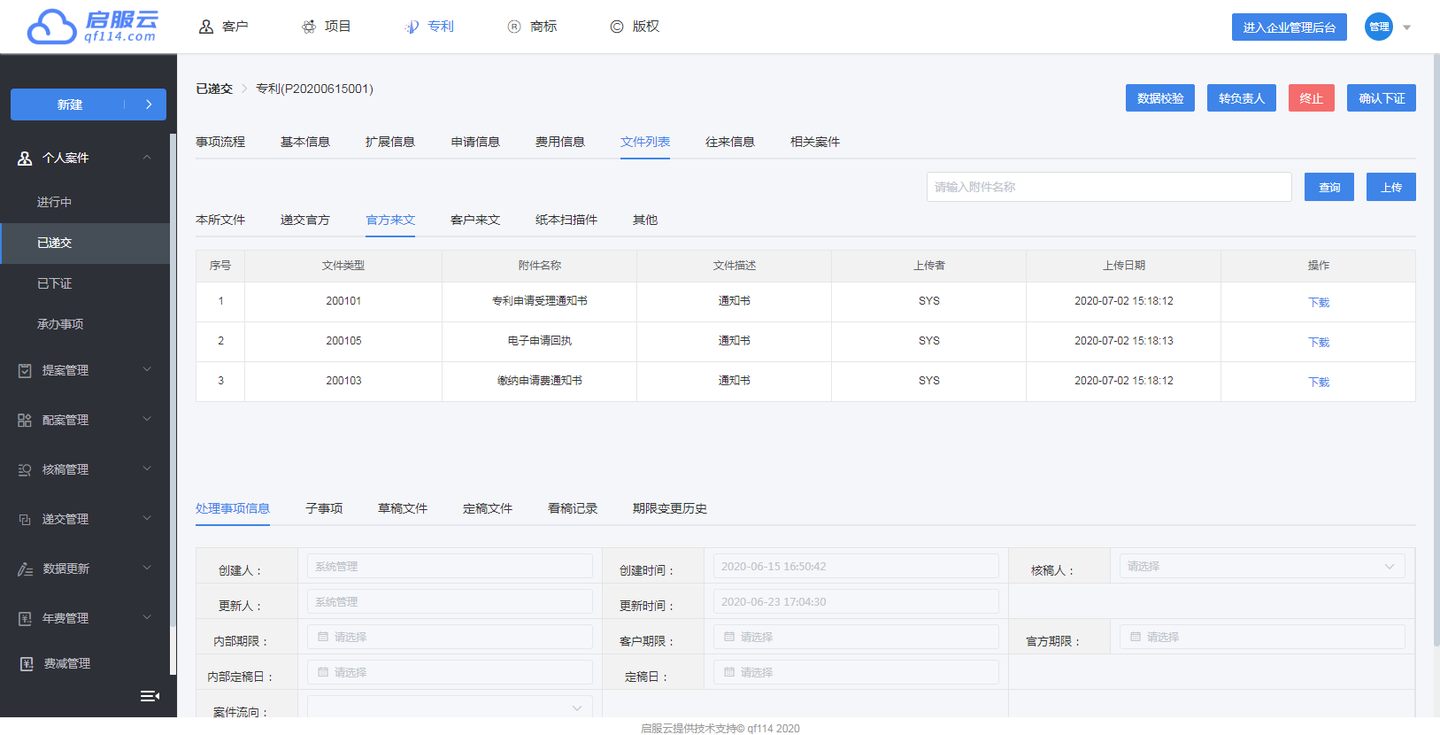The image size is (1440, 735).
Task: Click the 数据校验 button
Action: (x=1160, y=98)
